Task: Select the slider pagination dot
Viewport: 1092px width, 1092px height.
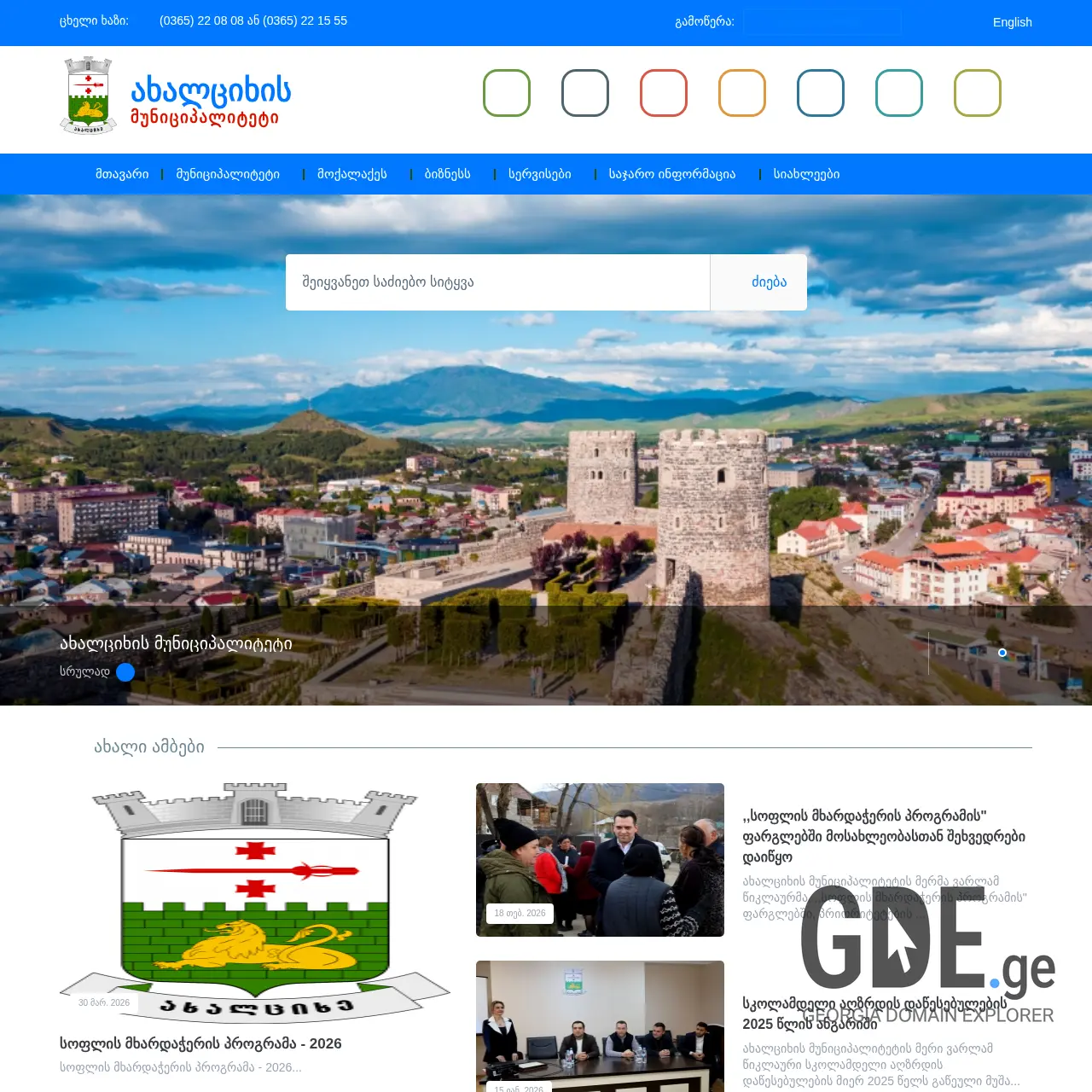Action: point(1002,653)
